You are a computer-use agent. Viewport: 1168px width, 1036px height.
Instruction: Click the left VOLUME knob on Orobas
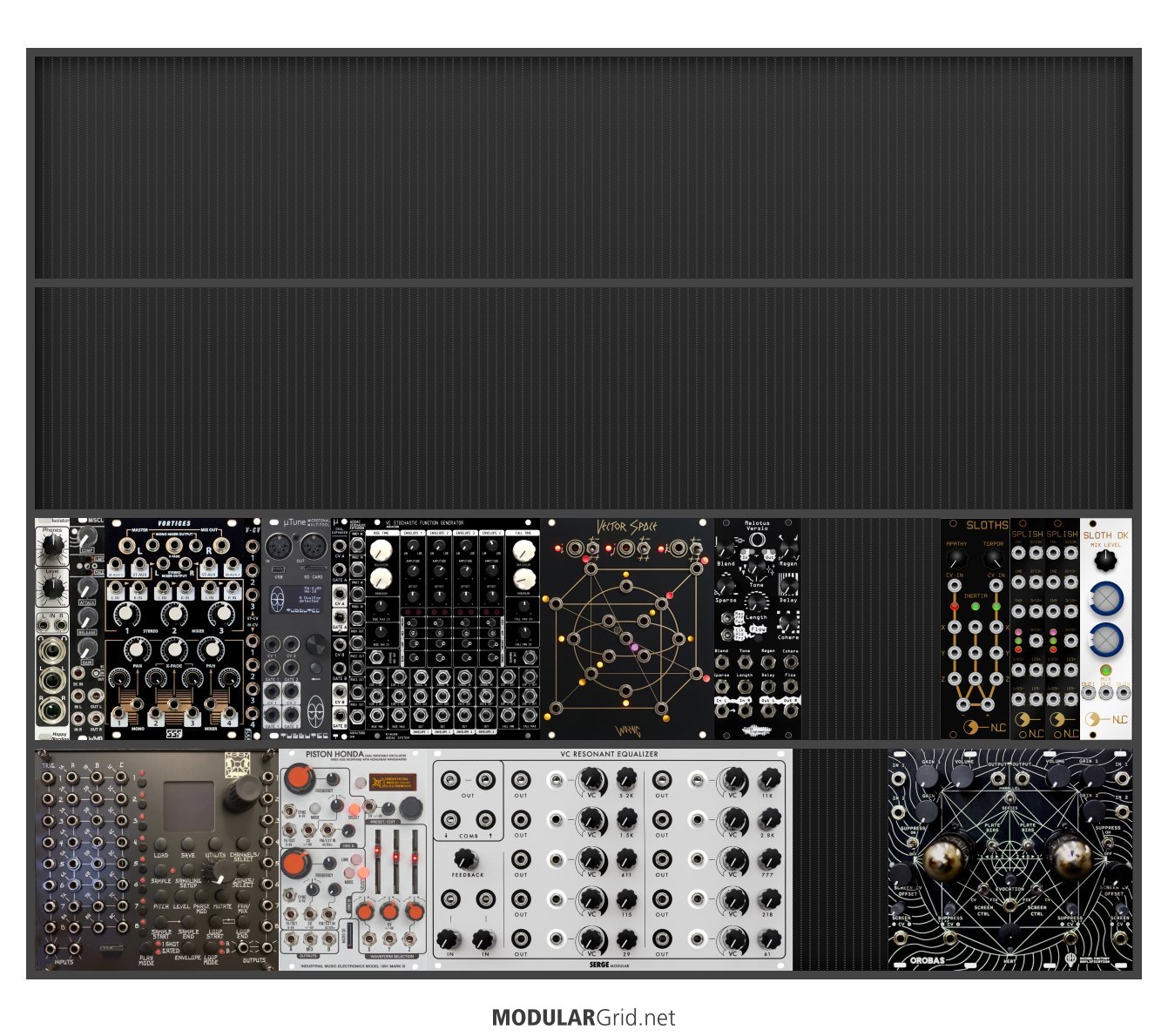click(x=962, y=777)
